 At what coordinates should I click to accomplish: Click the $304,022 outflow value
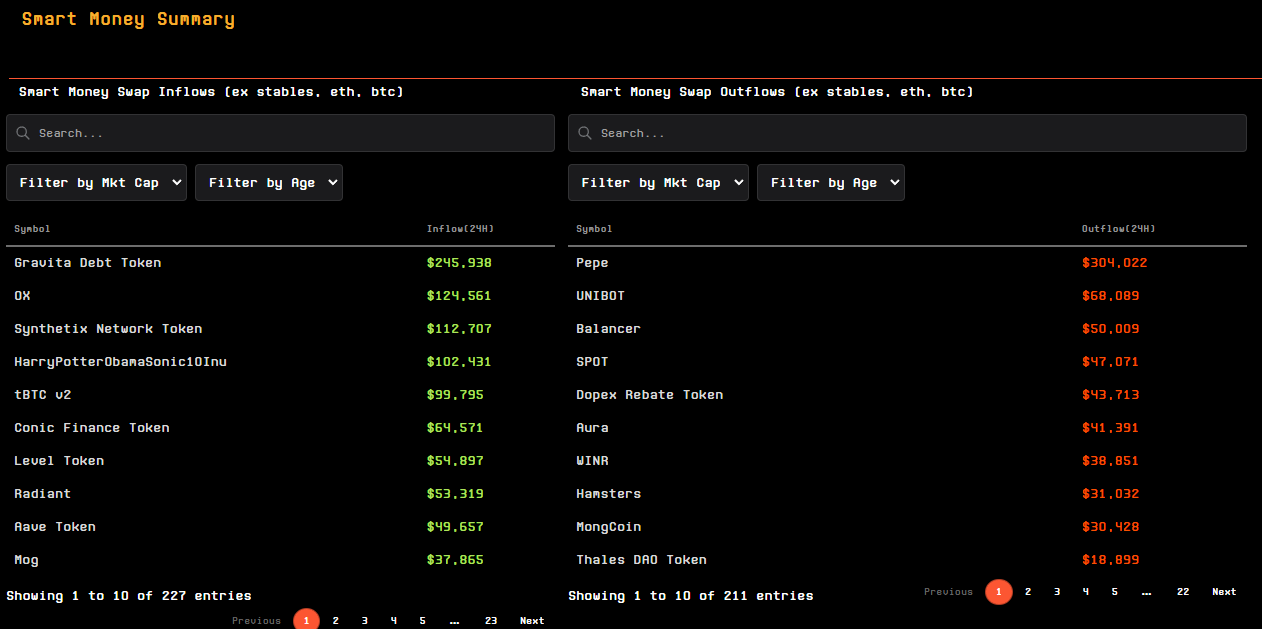(1115, 263)
